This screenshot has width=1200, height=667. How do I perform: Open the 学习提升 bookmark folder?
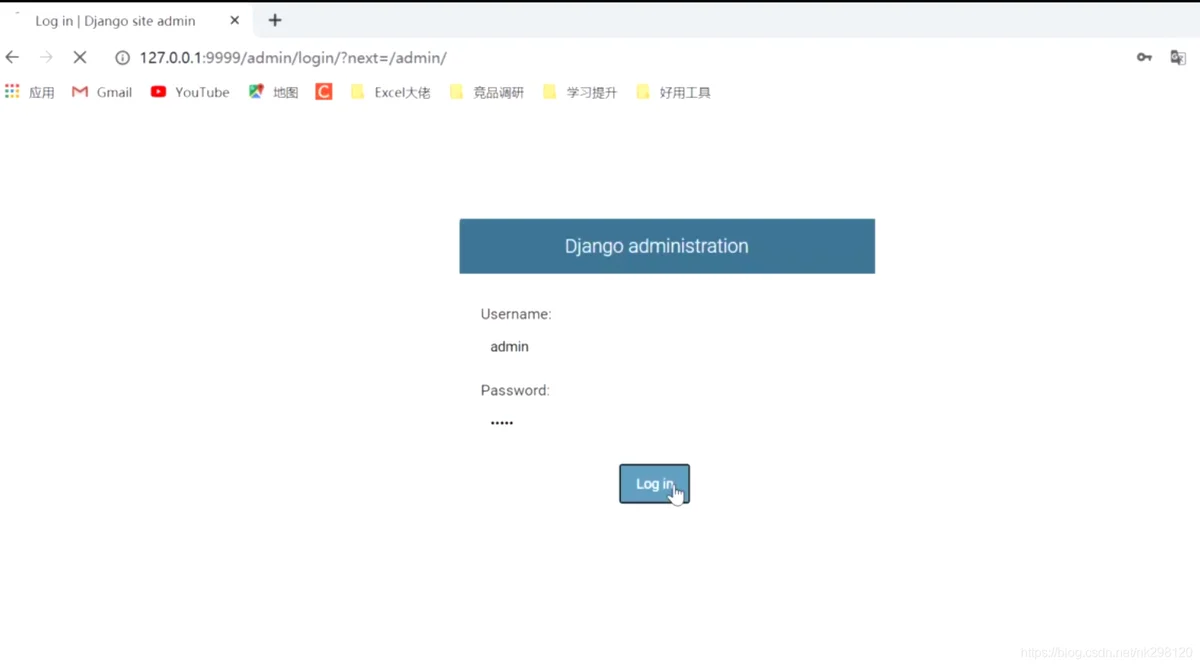point(580,92)
